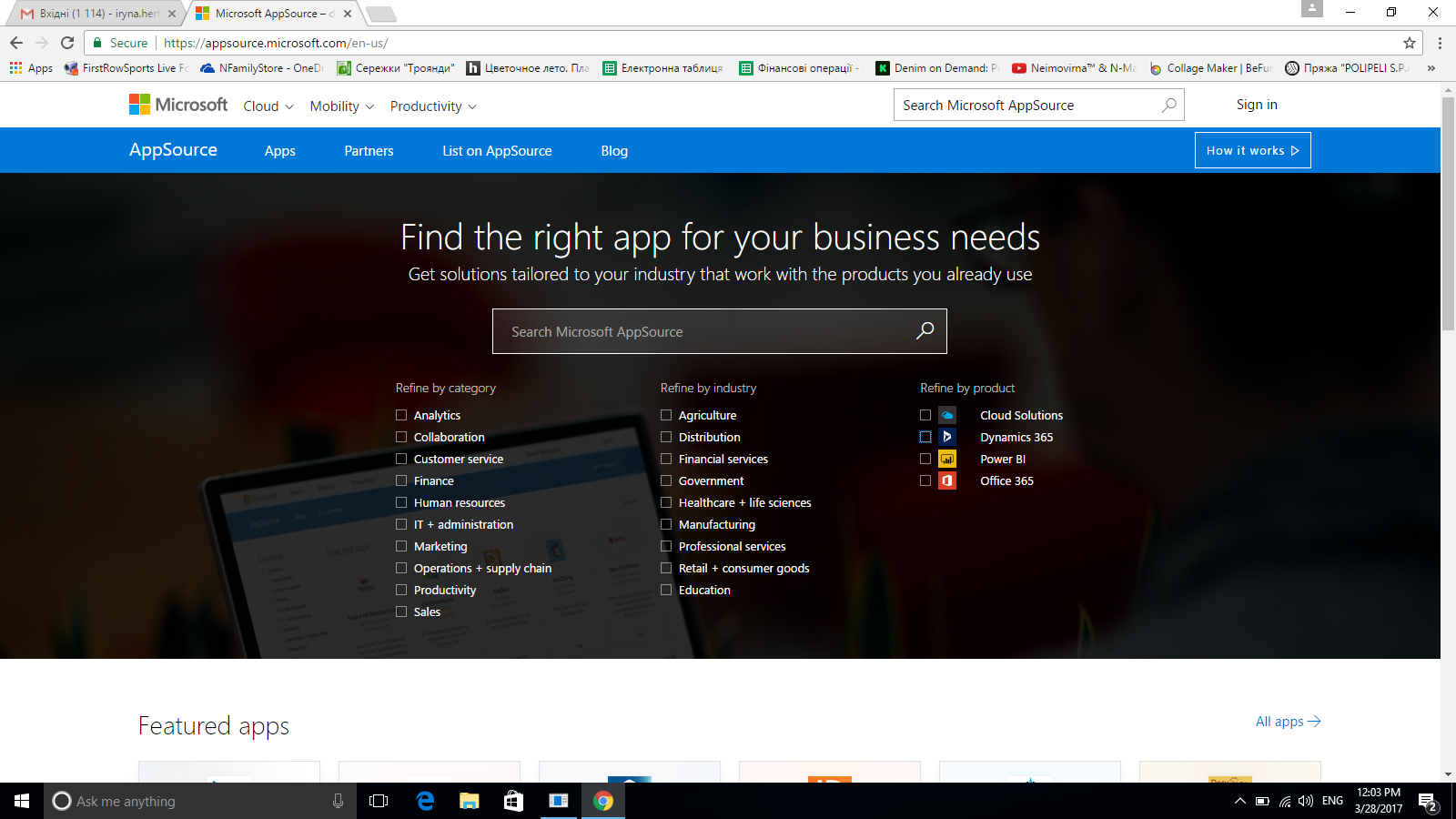This screenshot has height=819, width=1456.
Task: Tick the Customer service checkbox
Action: [401, 459]
